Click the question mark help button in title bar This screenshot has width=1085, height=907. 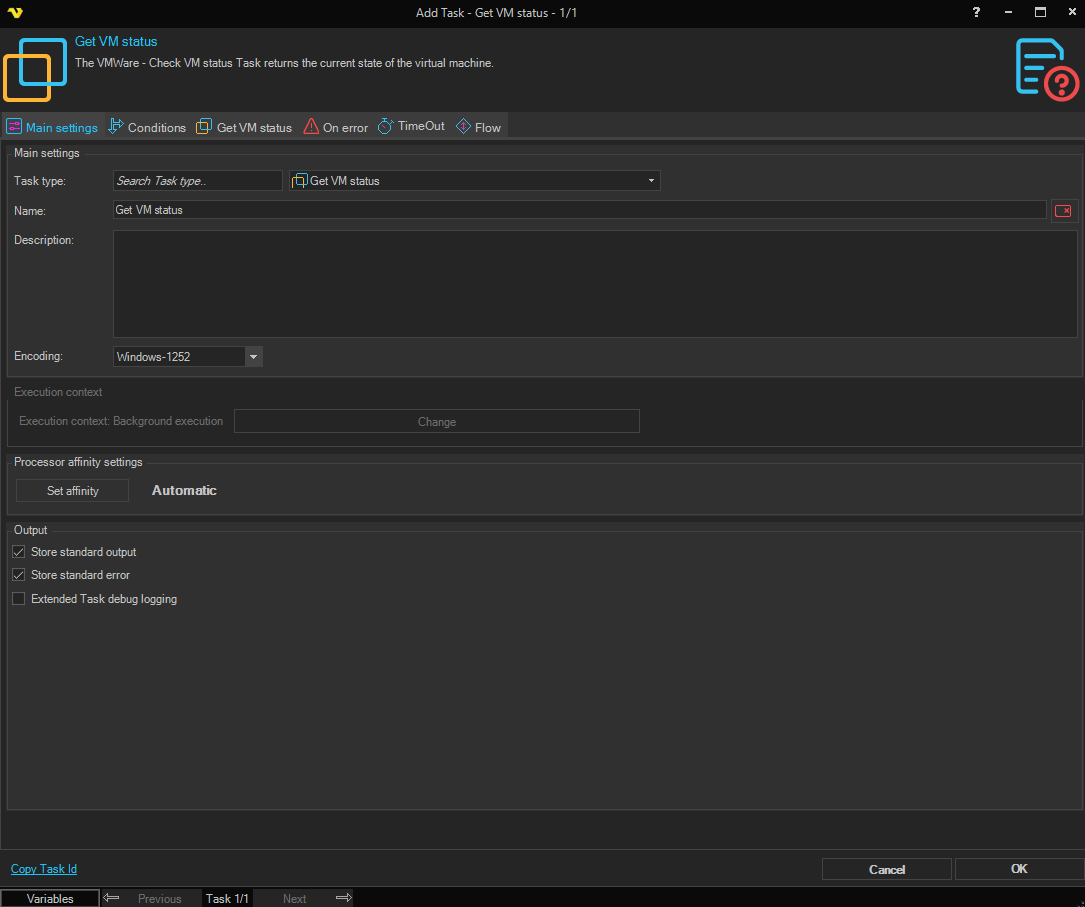976,13
